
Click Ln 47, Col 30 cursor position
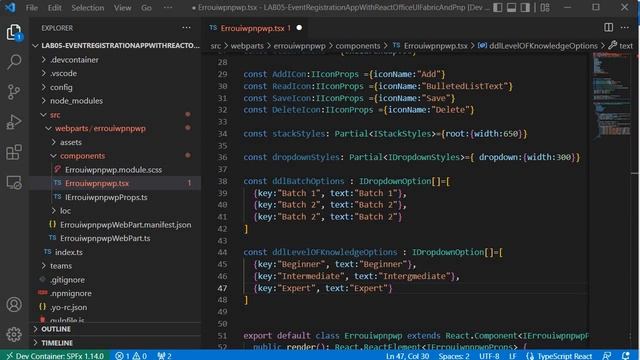coord(407,356)
